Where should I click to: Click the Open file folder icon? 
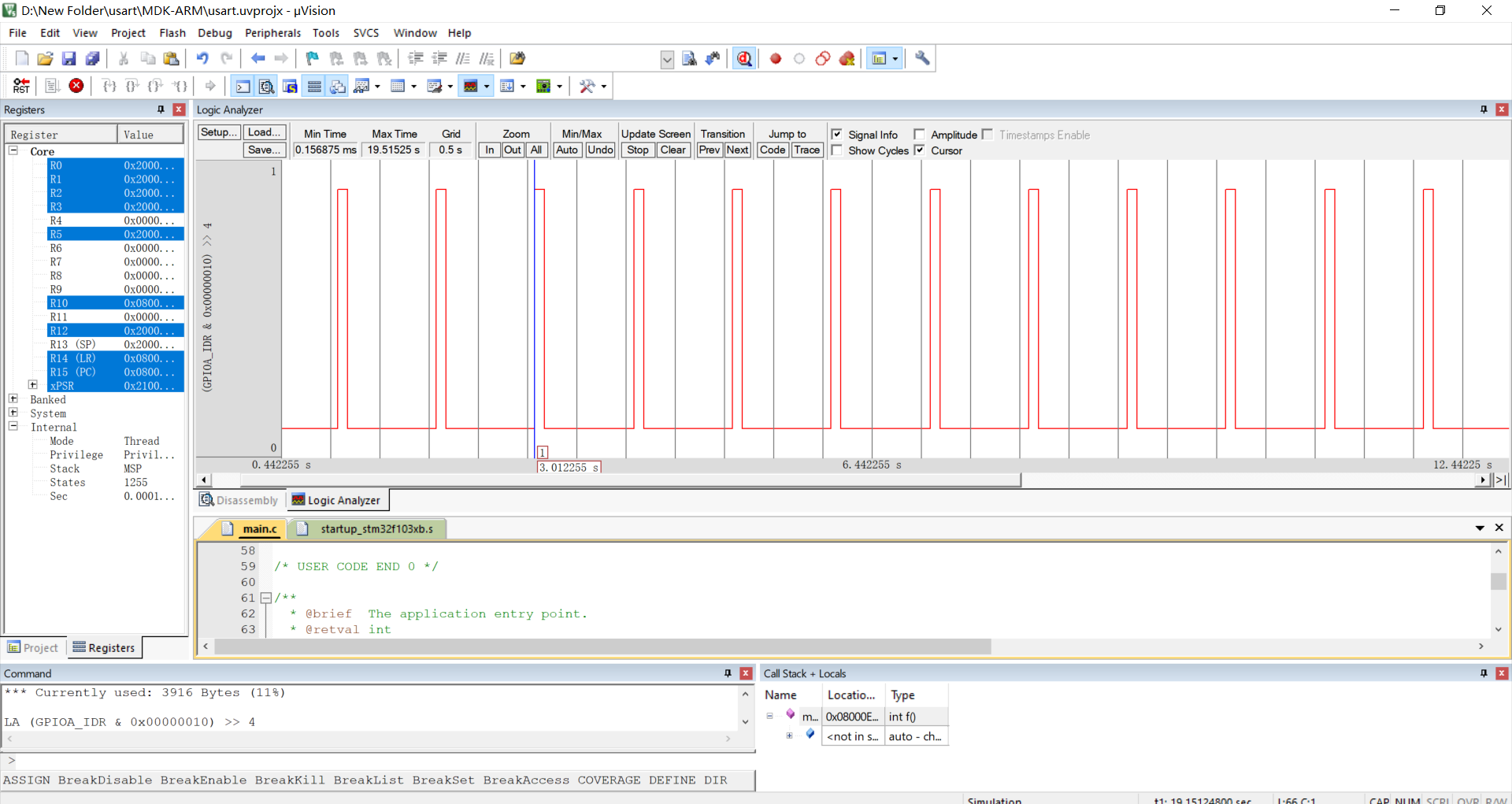click(x=46, y=58)
